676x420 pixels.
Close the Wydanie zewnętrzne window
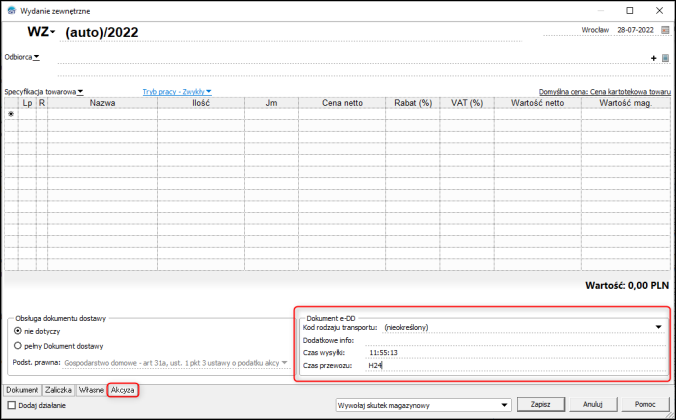(x=659, y=10)
